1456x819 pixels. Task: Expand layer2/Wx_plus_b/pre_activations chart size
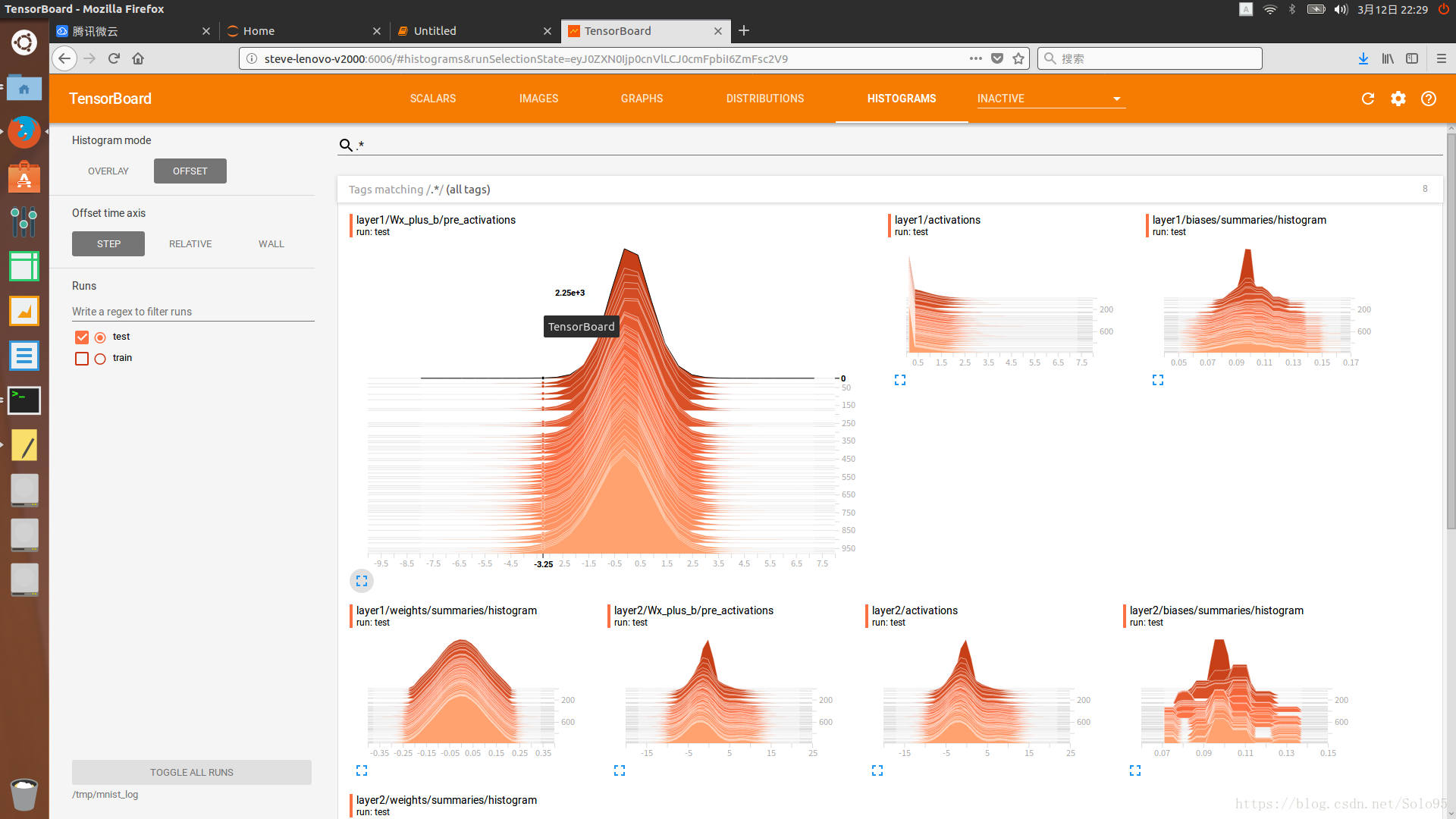620,770
